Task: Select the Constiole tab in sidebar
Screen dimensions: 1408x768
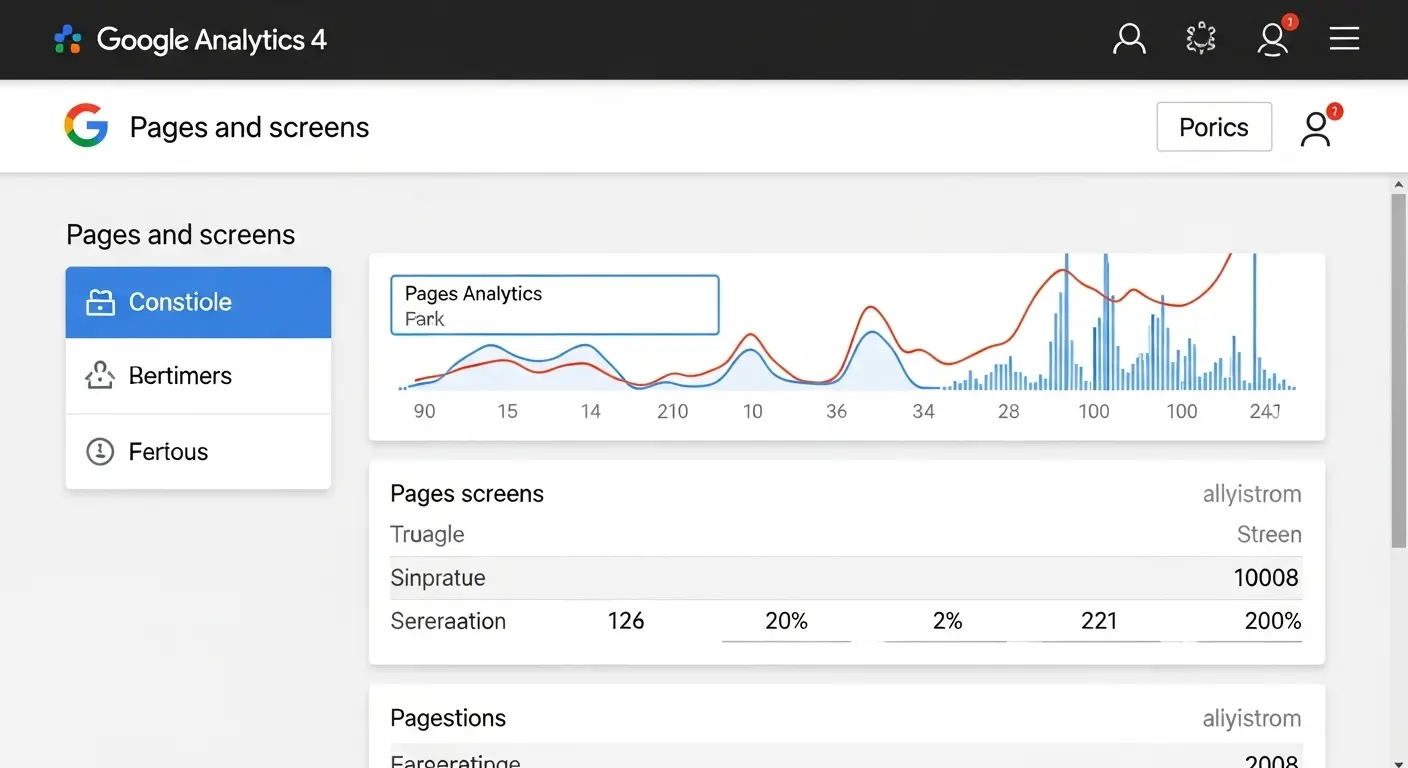Action: [198, 302]
